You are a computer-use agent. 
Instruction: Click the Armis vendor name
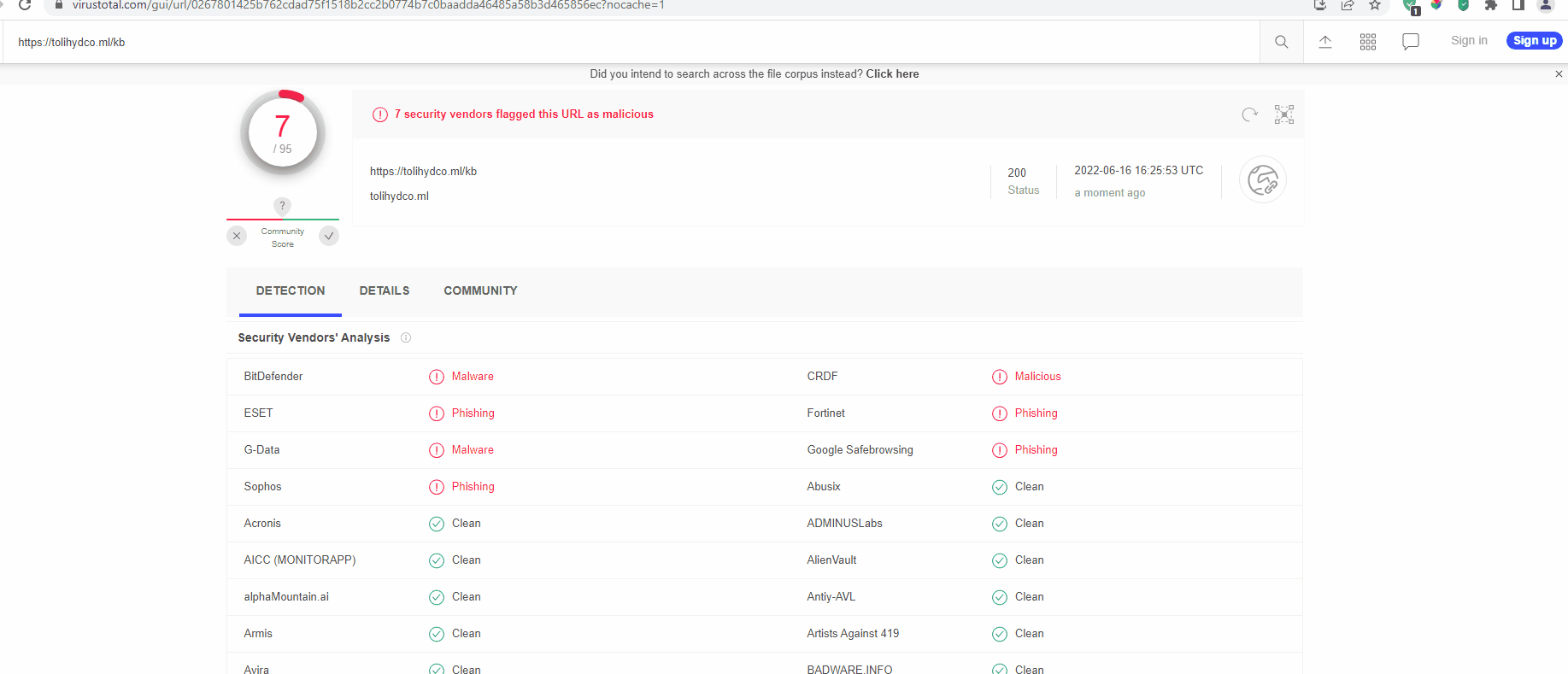[258, 634]
